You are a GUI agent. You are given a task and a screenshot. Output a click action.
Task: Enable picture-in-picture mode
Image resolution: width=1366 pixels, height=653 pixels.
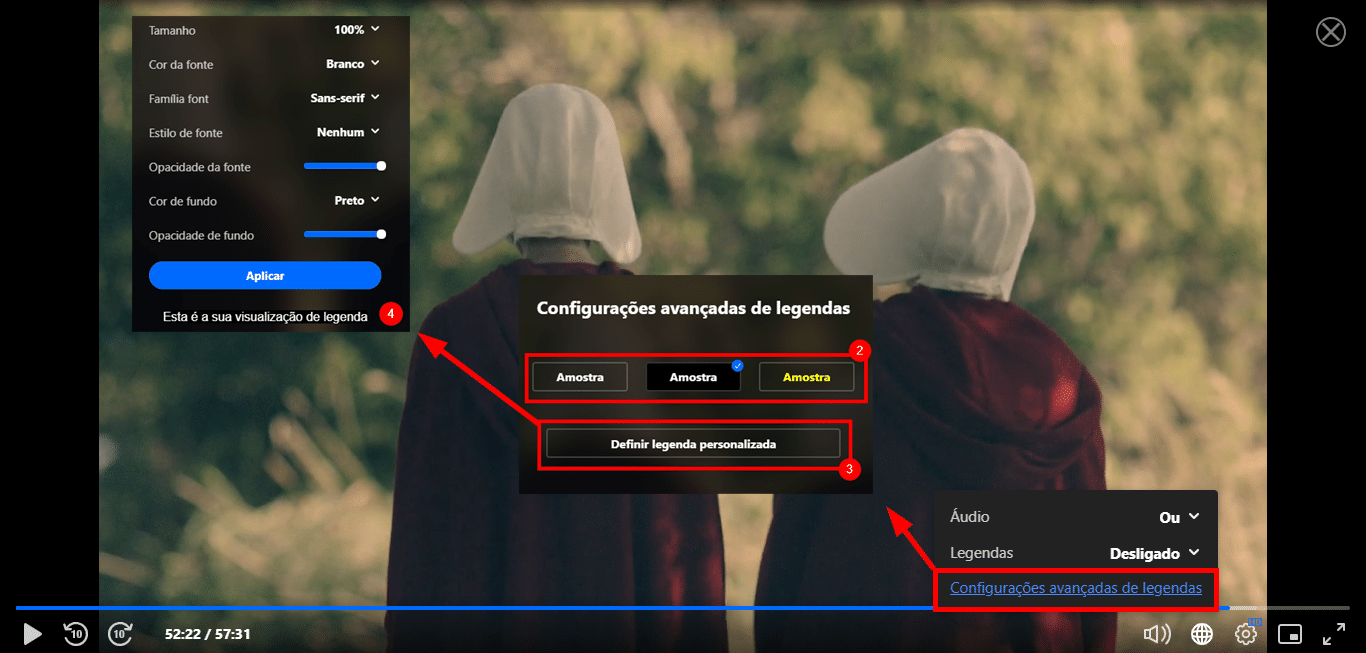(x=1290, y=634)
